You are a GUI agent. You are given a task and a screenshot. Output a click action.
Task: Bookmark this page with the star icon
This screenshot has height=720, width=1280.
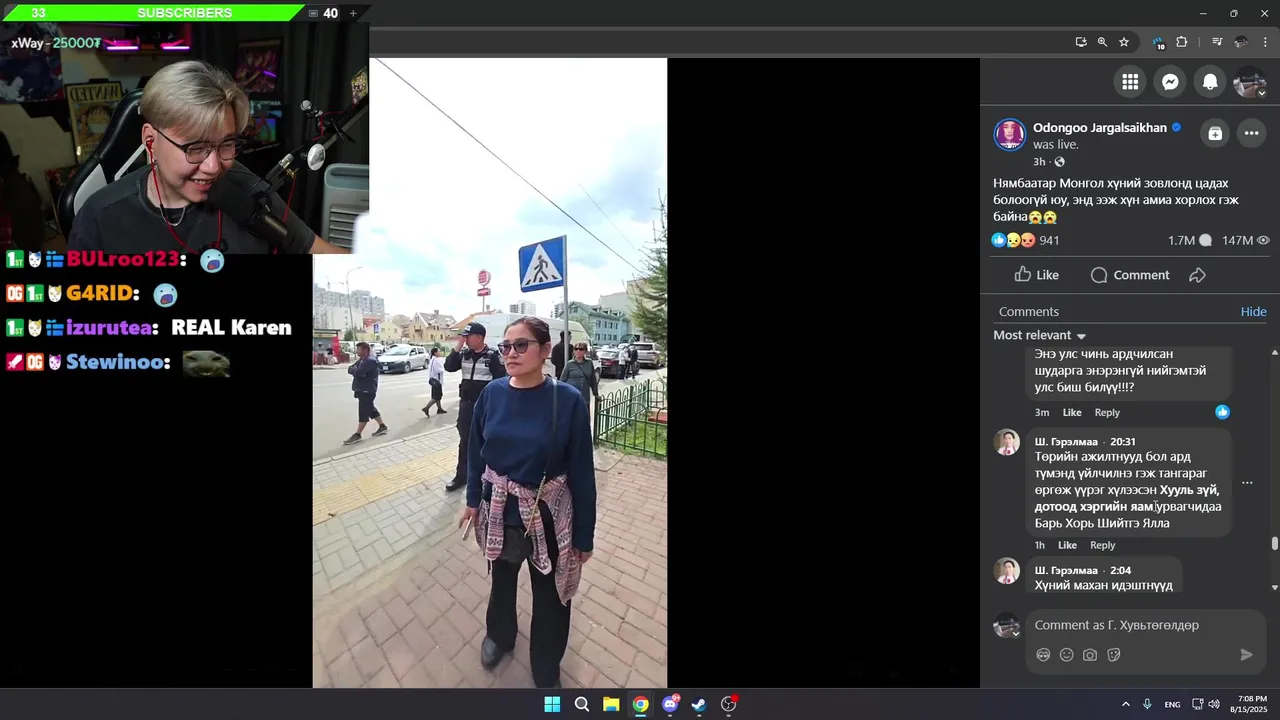pyautogui.click(x=1124, y=42)
